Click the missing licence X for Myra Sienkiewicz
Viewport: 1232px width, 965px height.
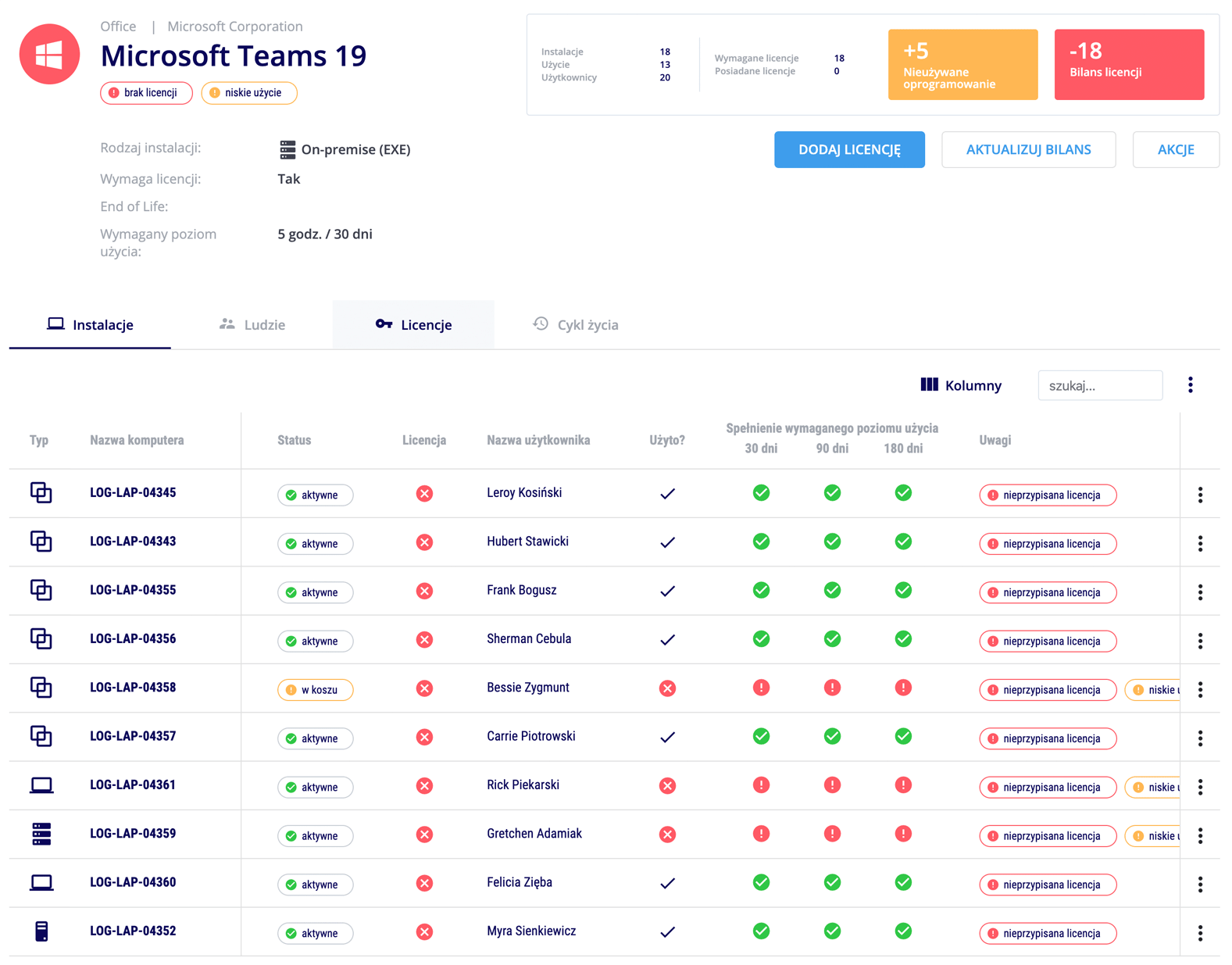424,932
